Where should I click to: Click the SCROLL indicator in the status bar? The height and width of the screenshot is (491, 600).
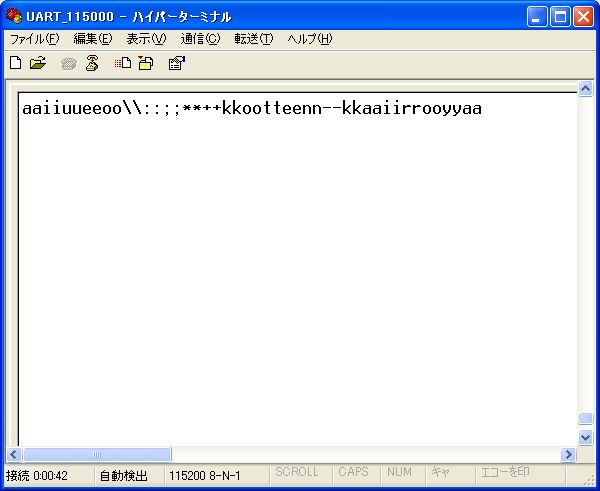click(x=297, y=472)
